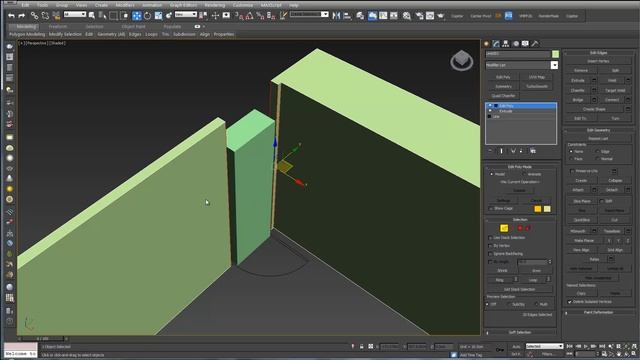Select Element sub-object level icon
This screenshot has width=640, height=360.
point(528,228)
